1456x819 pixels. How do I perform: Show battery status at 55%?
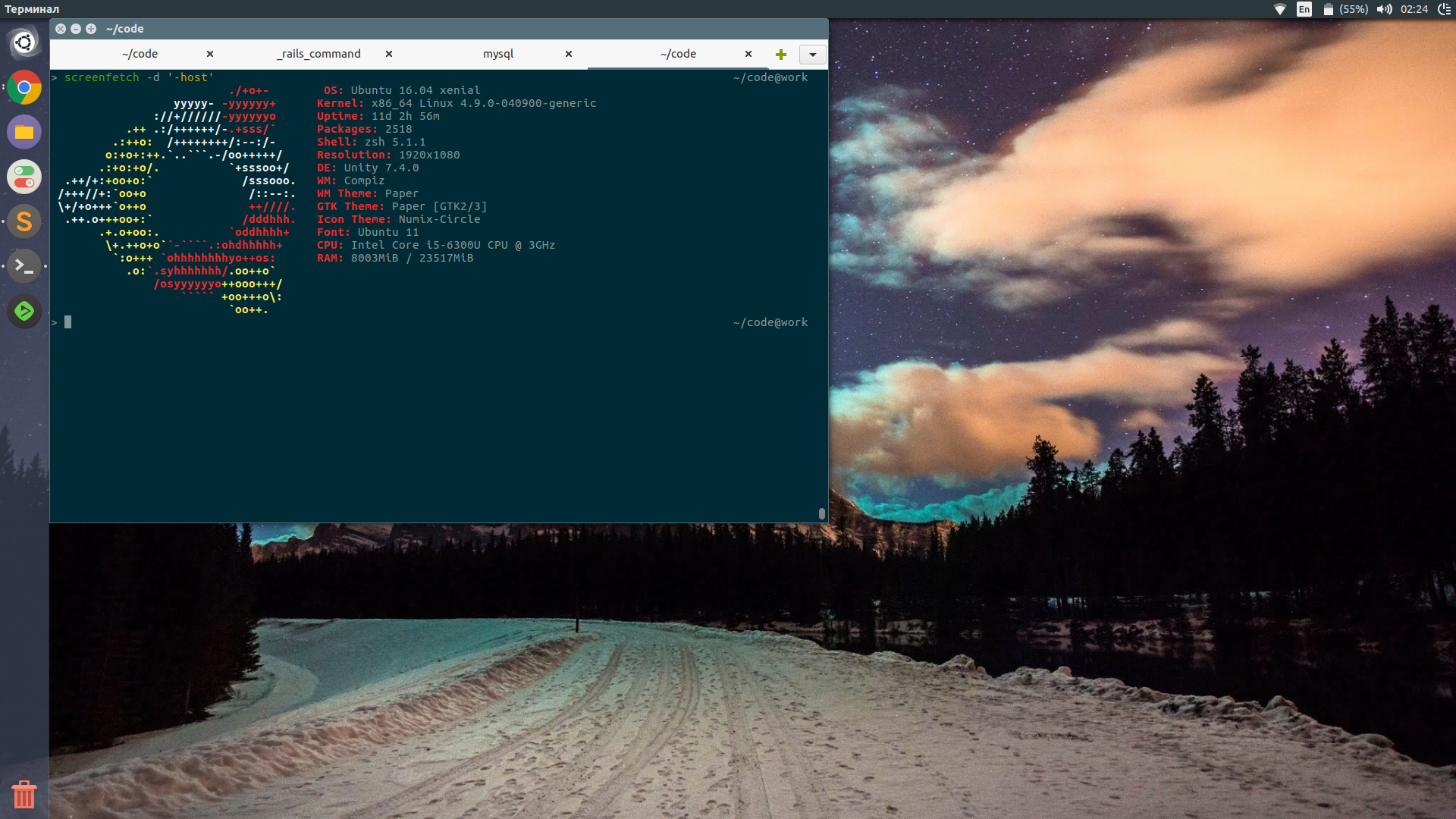click(x=1346, y=9)
